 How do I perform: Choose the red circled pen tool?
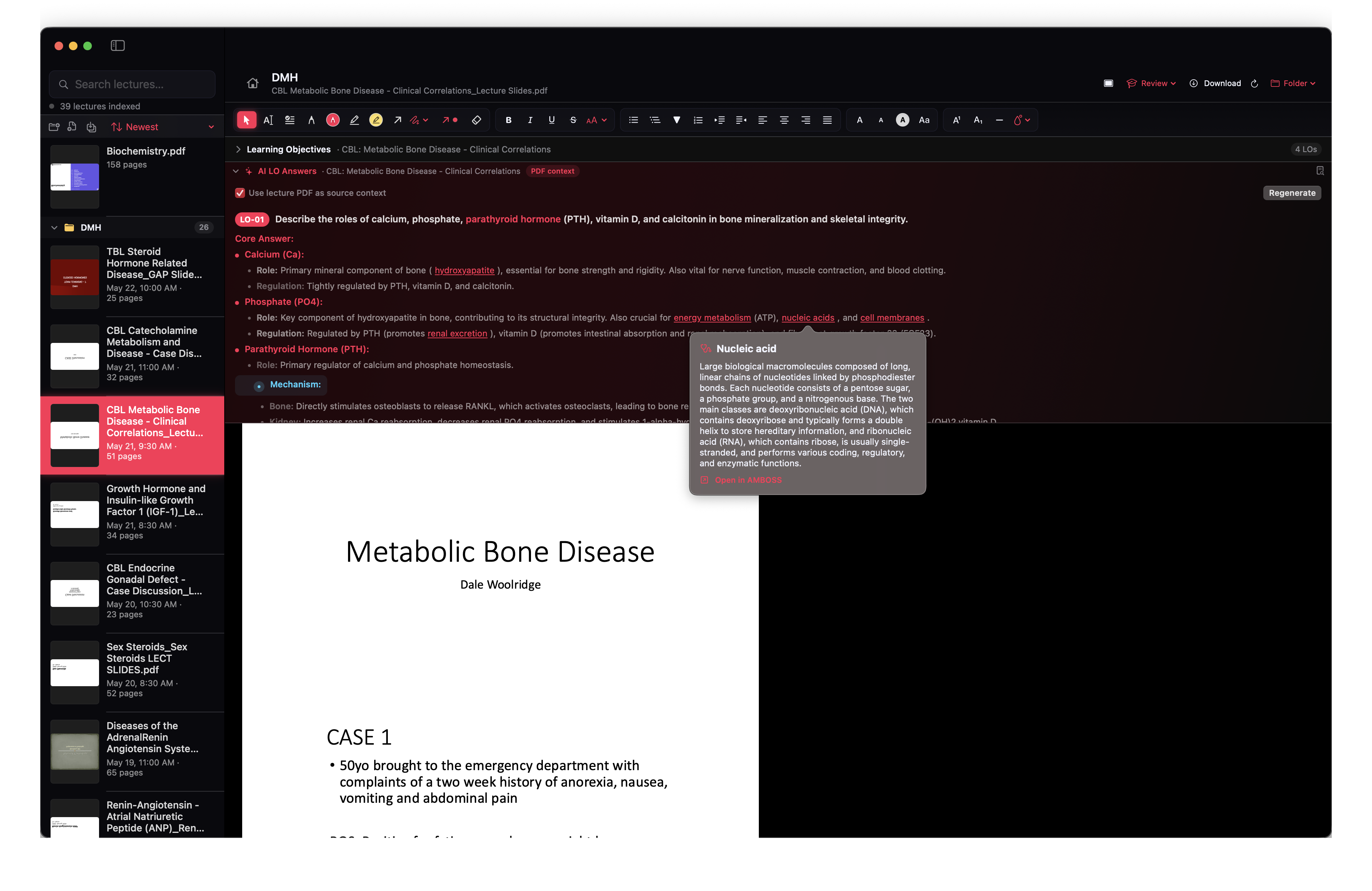tap(333, 120)
